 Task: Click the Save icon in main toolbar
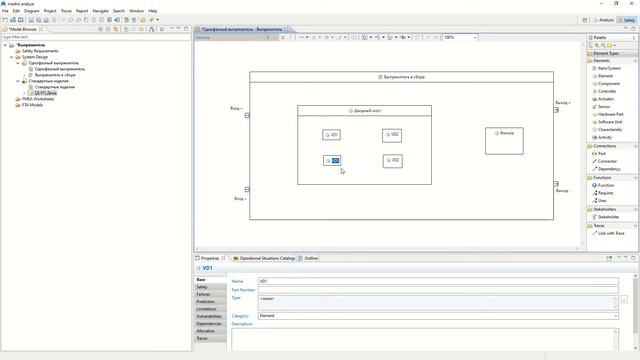click(x=31, y=20)
